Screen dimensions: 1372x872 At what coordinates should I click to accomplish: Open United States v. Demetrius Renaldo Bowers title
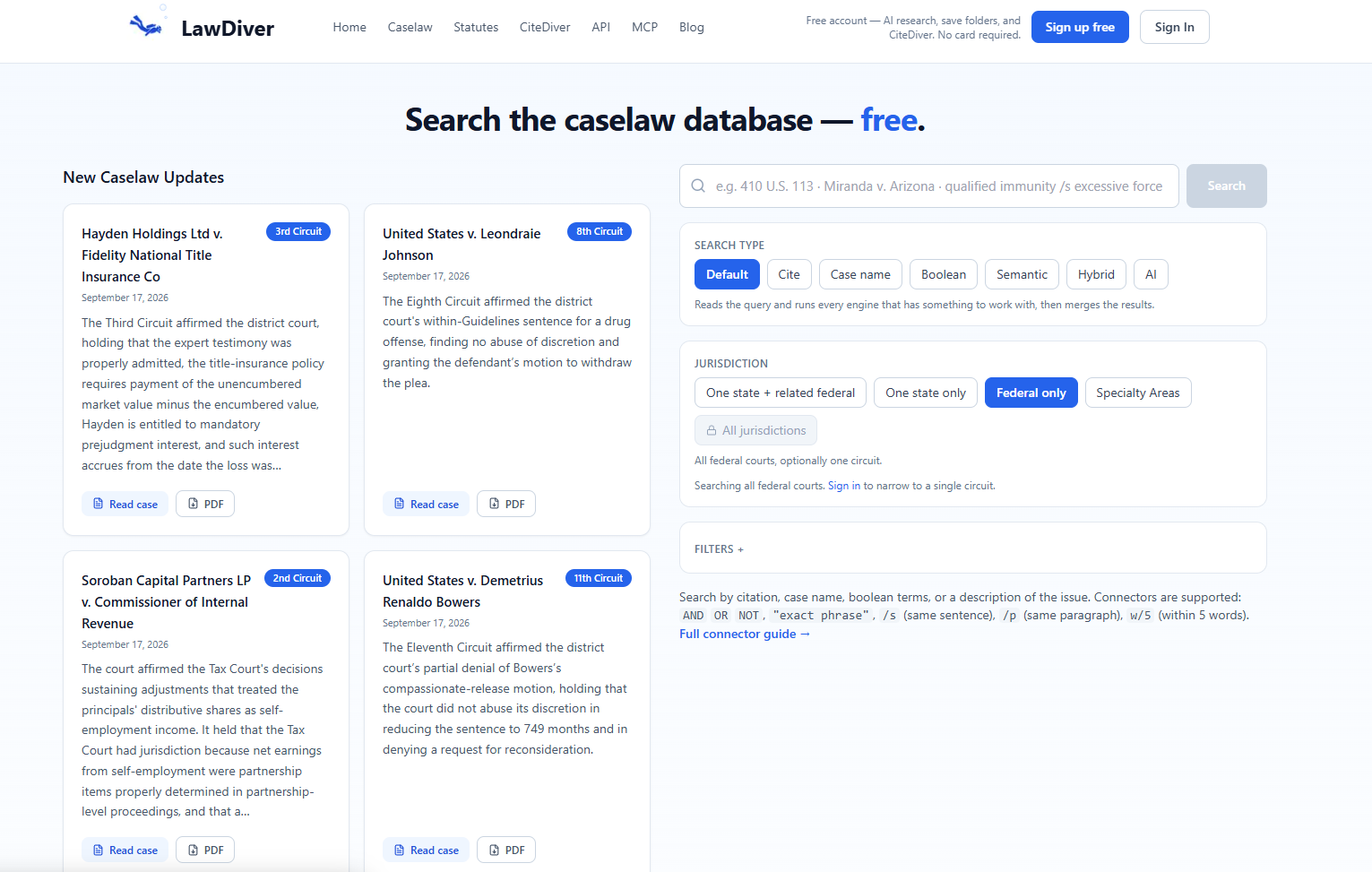(462, 591)
